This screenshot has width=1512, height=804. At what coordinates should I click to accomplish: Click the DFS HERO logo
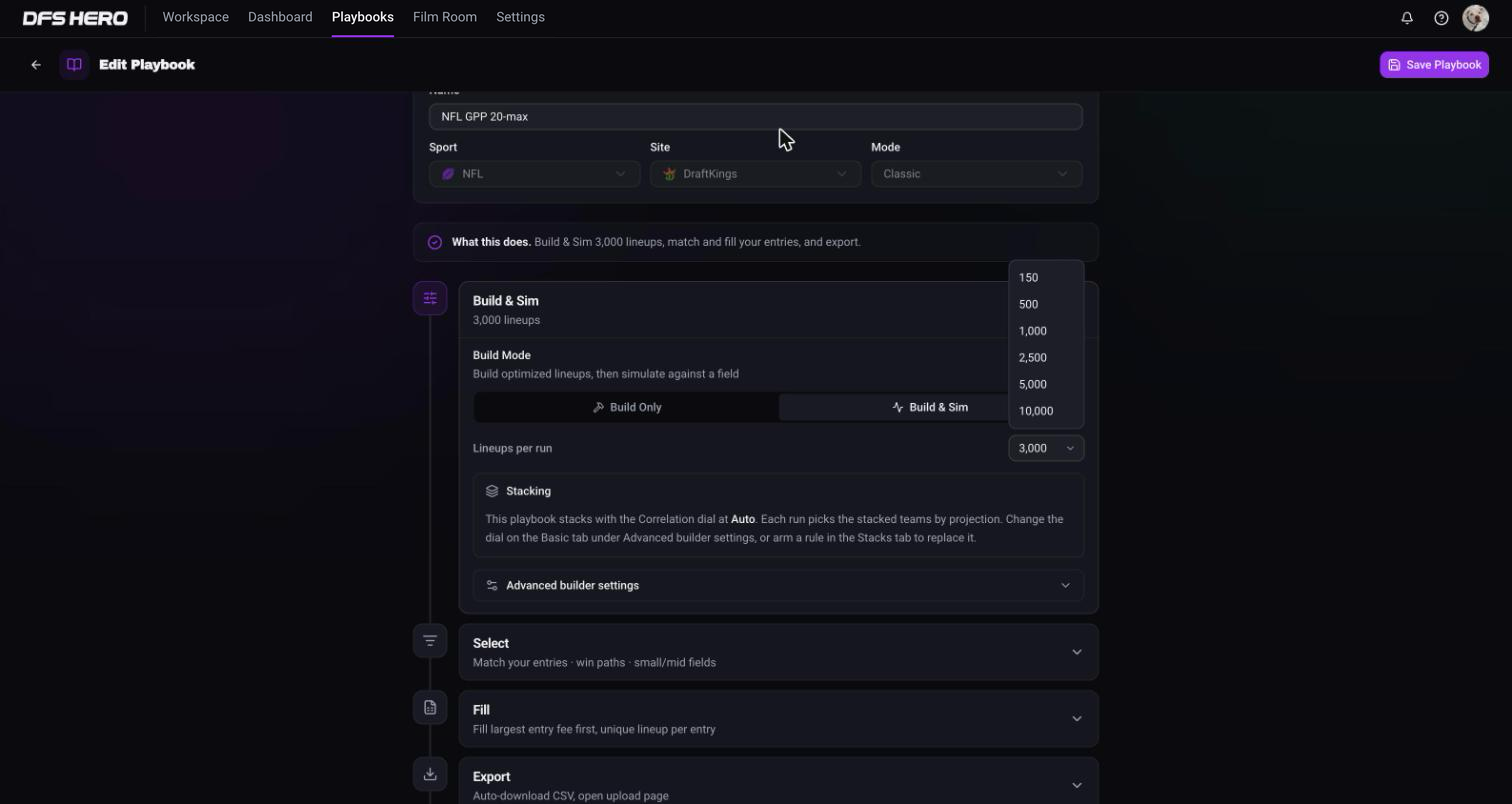click(75, 18)
